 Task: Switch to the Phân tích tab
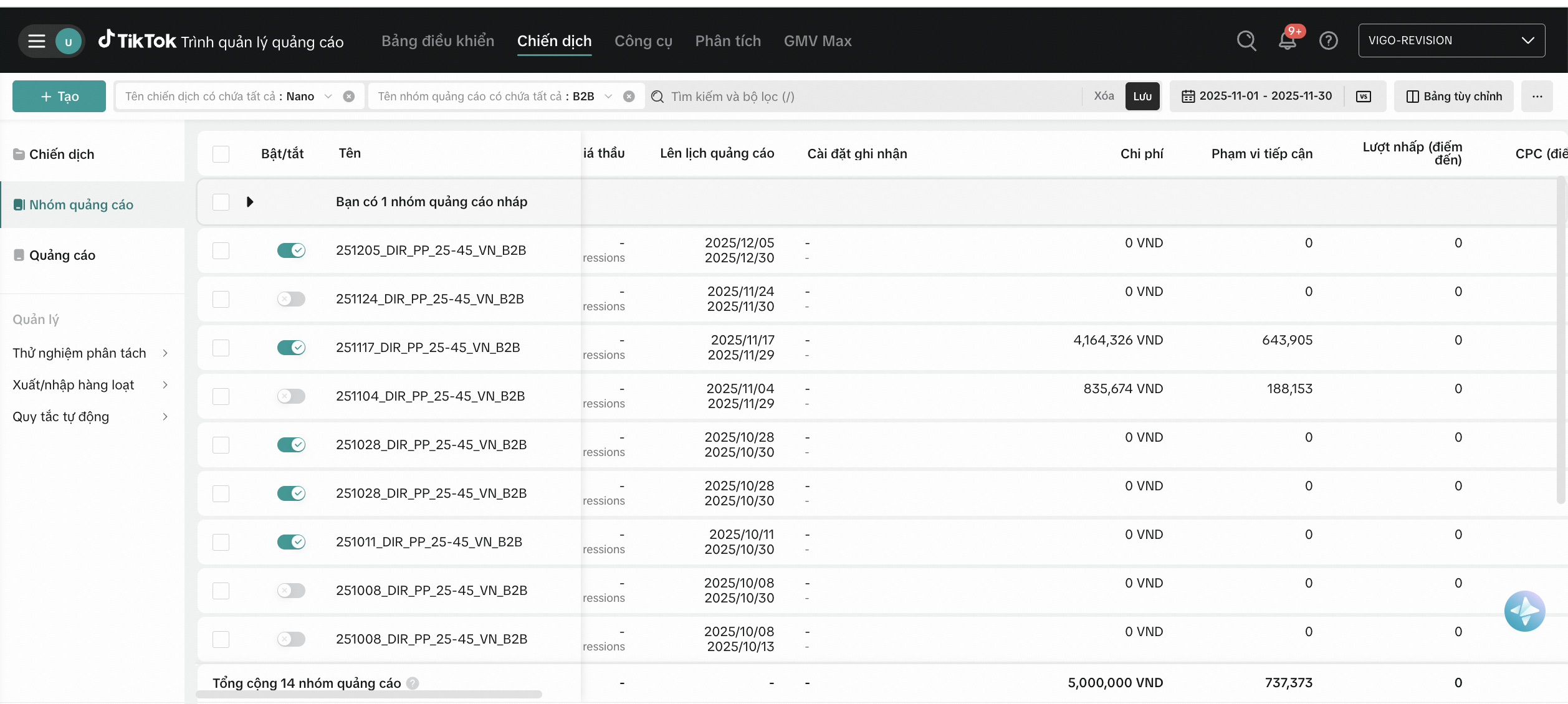coord(728,41)
